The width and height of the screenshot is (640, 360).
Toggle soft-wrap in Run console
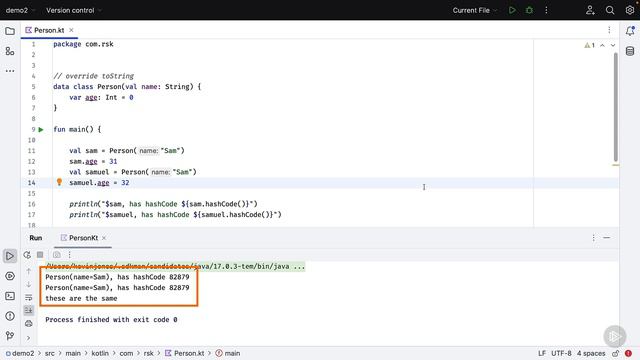point(29,298)
